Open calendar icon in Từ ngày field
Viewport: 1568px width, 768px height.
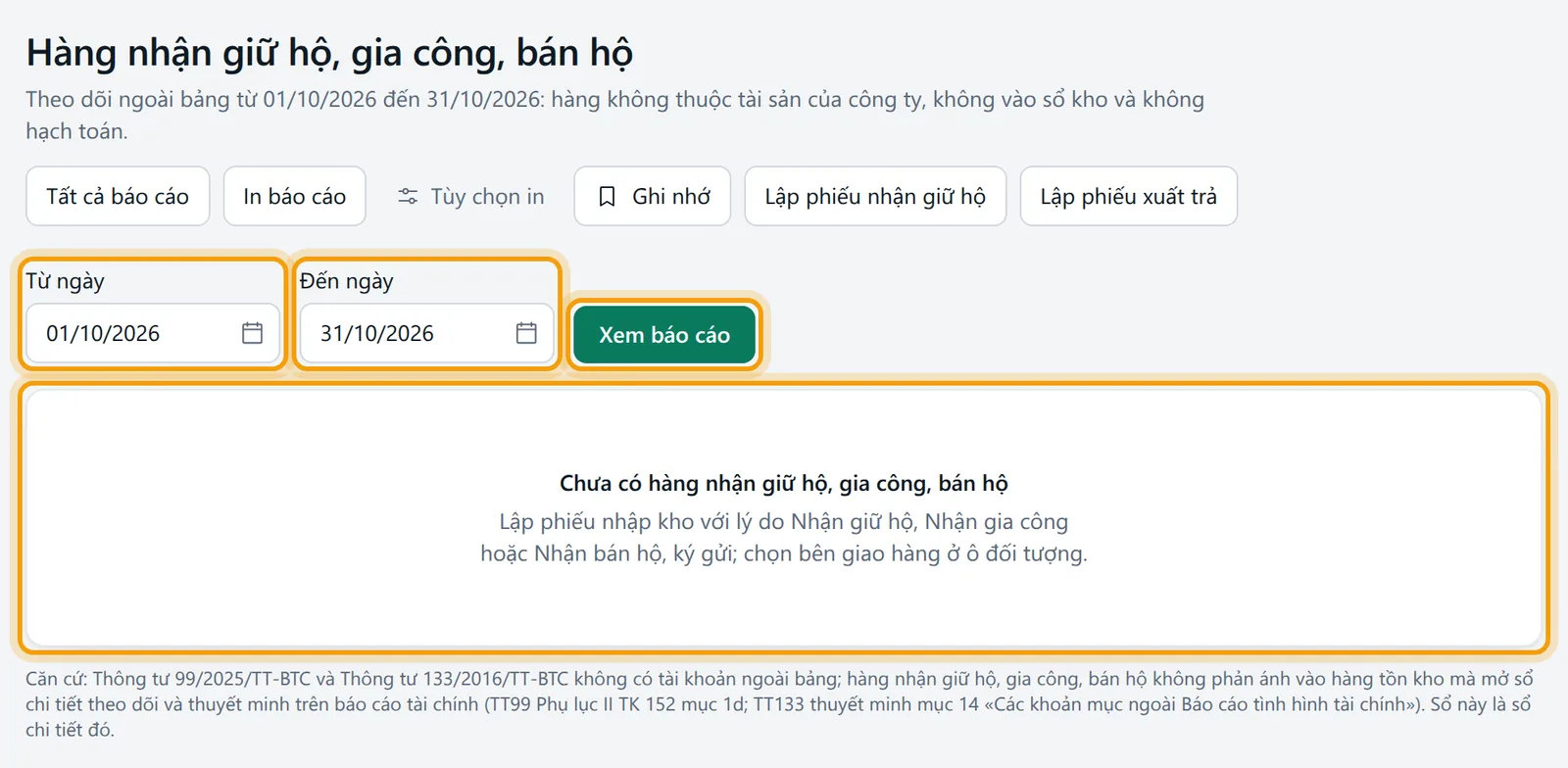tap(252, 333)
